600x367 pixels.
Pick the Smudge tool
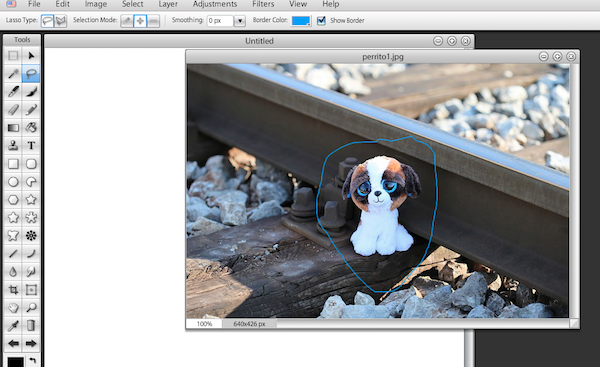31,272
